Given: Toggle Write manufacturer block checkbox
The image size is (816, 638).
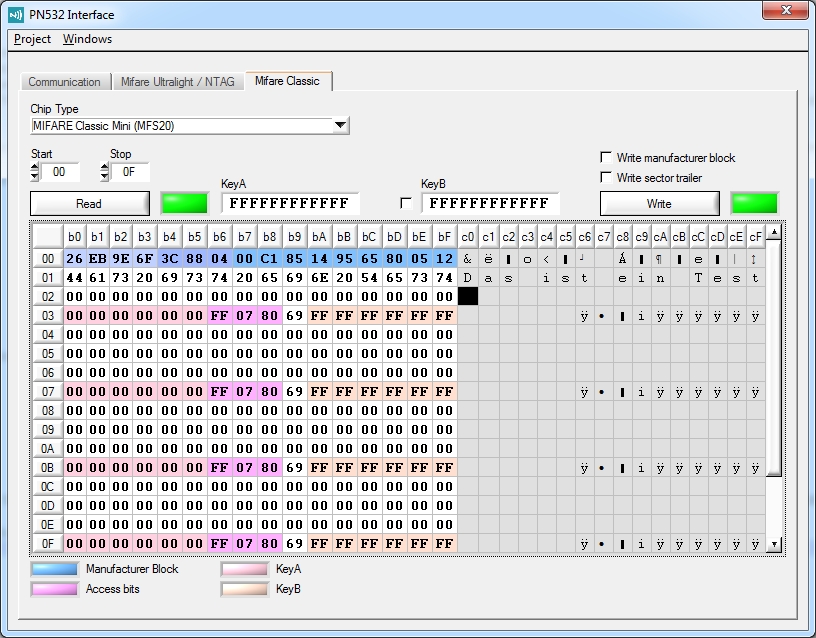Looking at the screenshot, I should point(606,157).
